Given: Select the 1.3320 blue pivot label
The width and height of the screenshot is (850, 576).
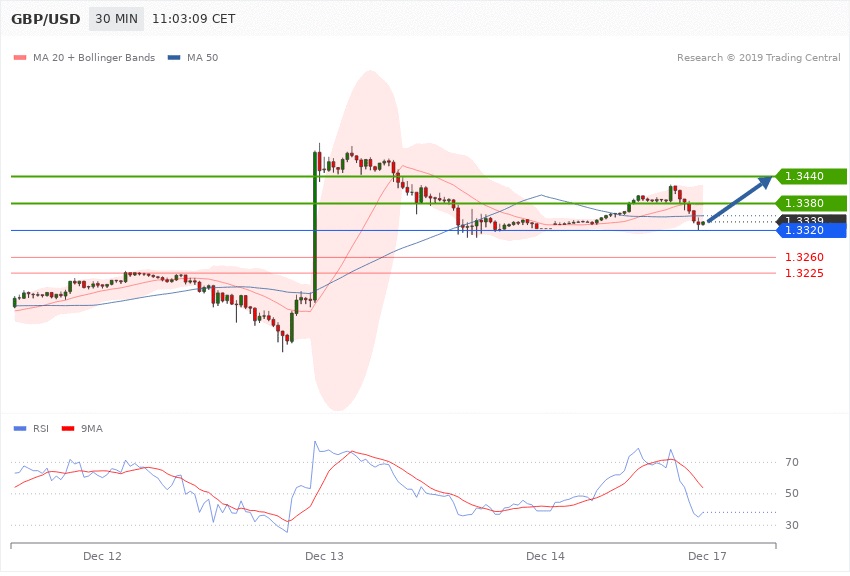Looking at the screenshot, I should (x=810, y=231).
